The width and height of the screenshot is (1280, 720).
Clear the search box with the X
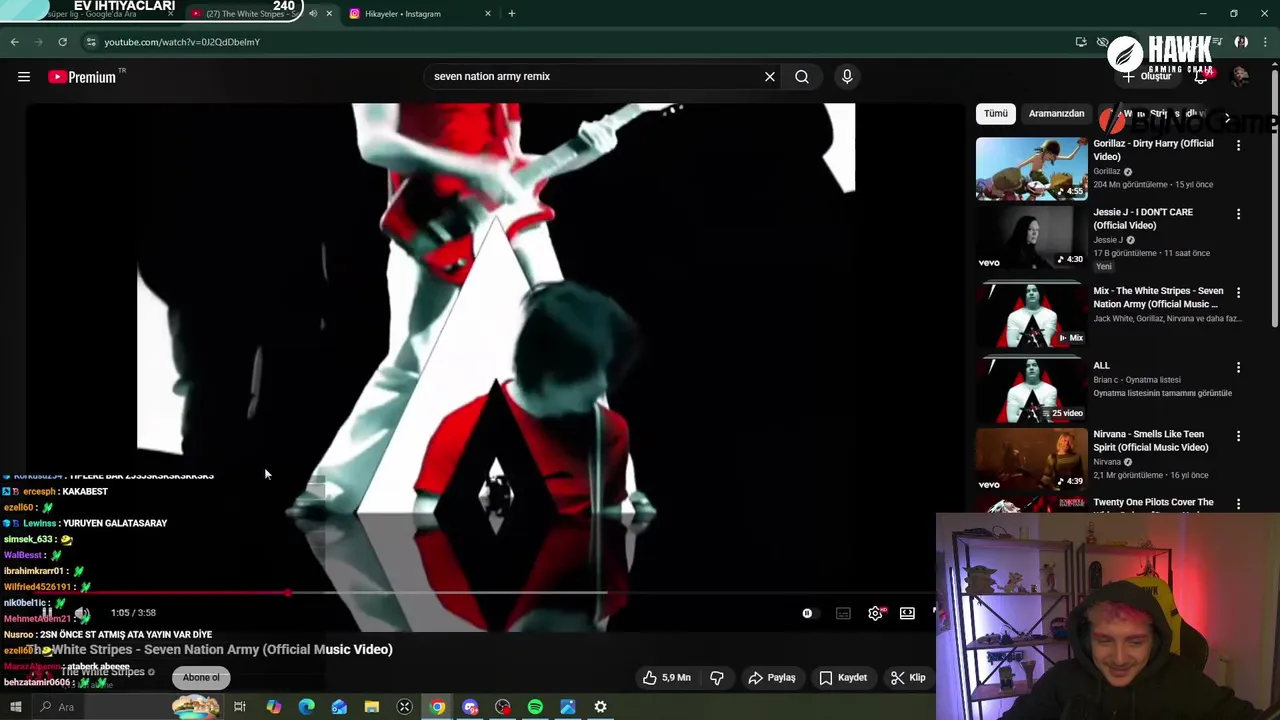pos(770,76)
